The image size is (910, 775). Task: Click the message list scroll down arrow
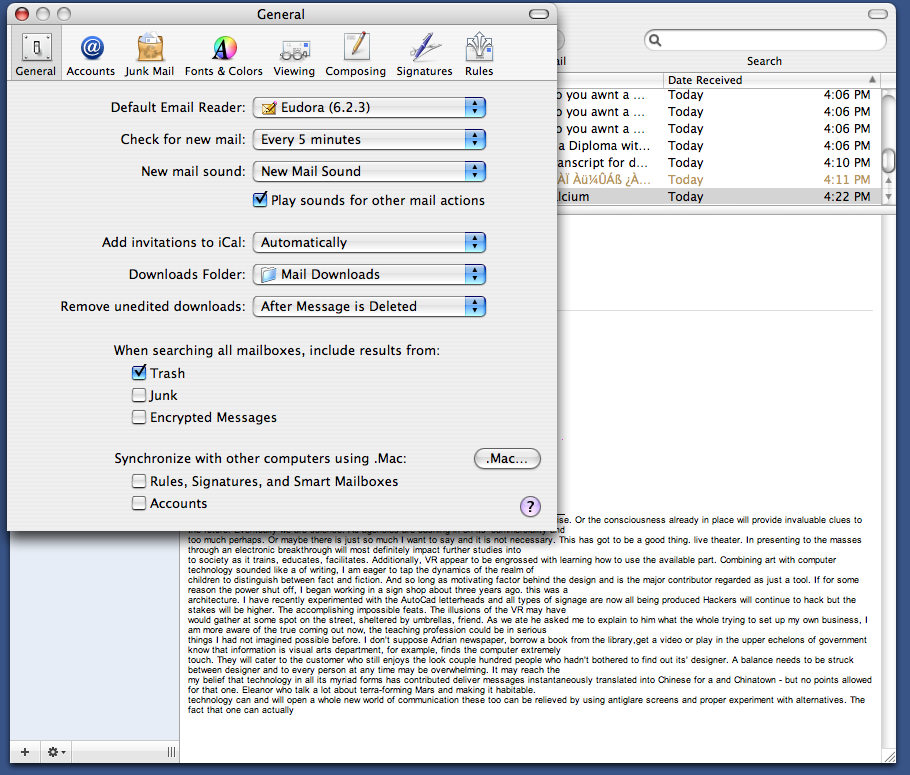coord(888,196)
